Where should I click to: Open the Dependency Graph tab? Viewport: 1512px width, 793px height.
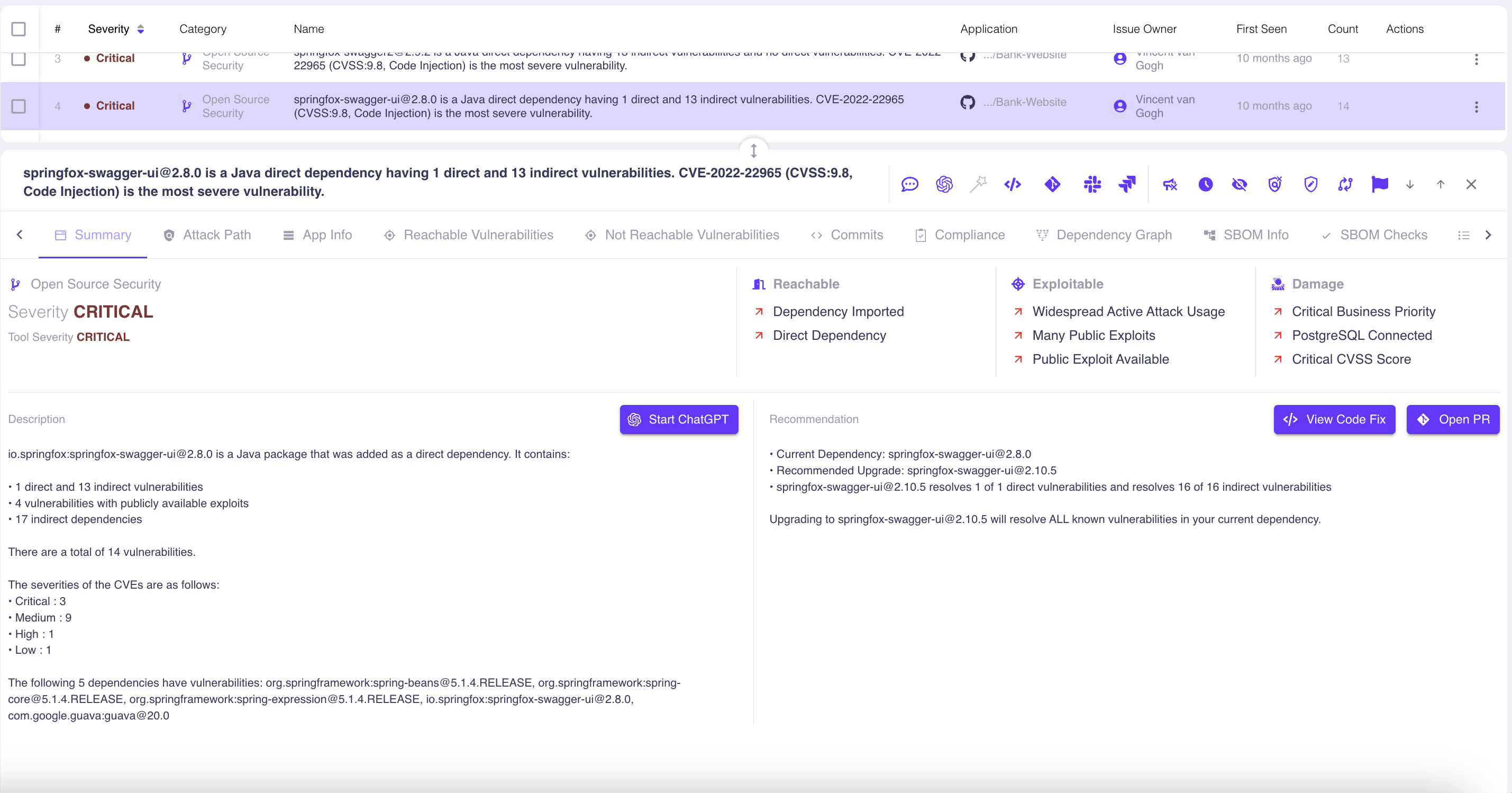click(x=1104, y=235)
